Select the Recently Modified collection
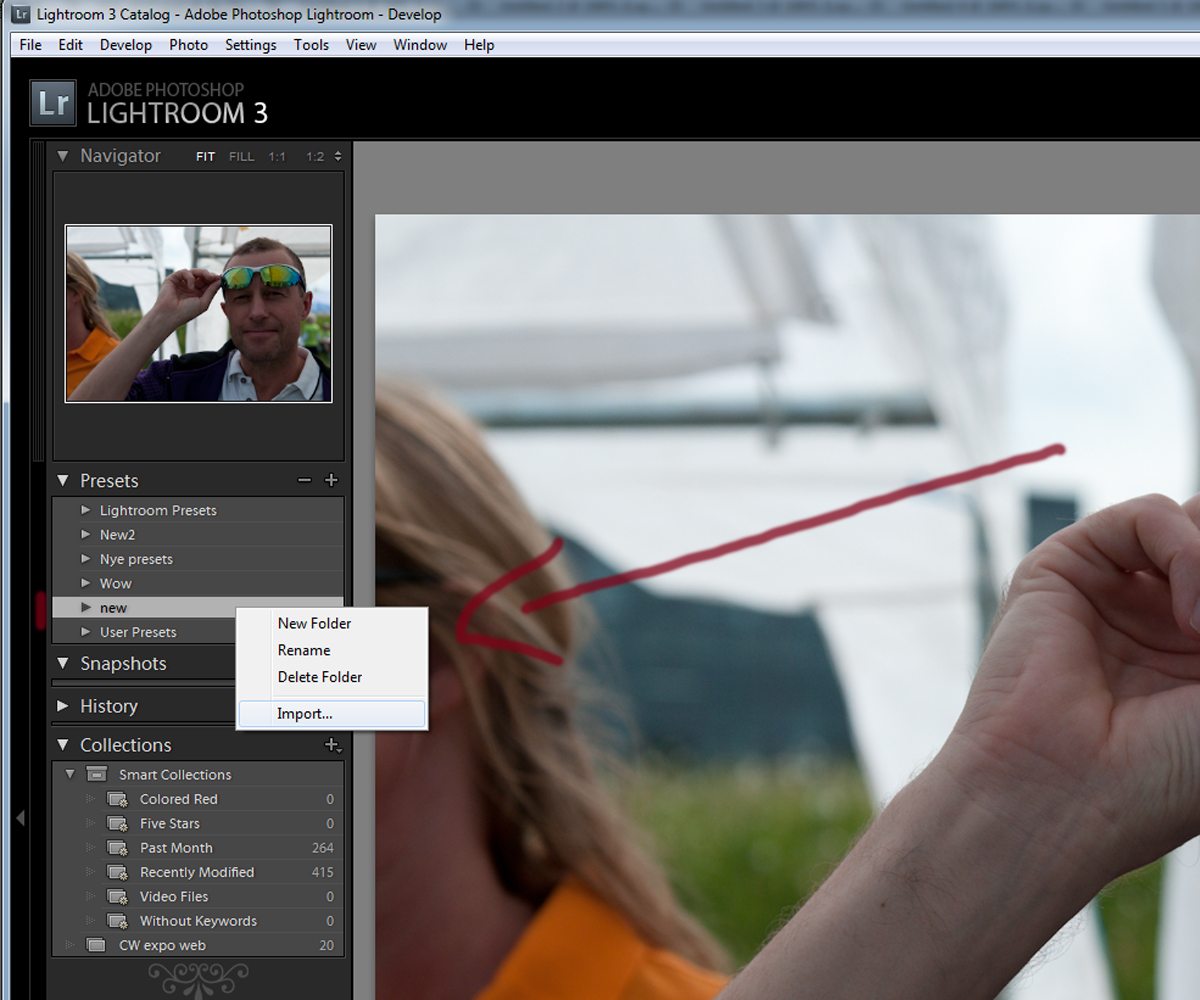Image resolution: width=1200 pixels, height=1000 pixels. [198, 872]
